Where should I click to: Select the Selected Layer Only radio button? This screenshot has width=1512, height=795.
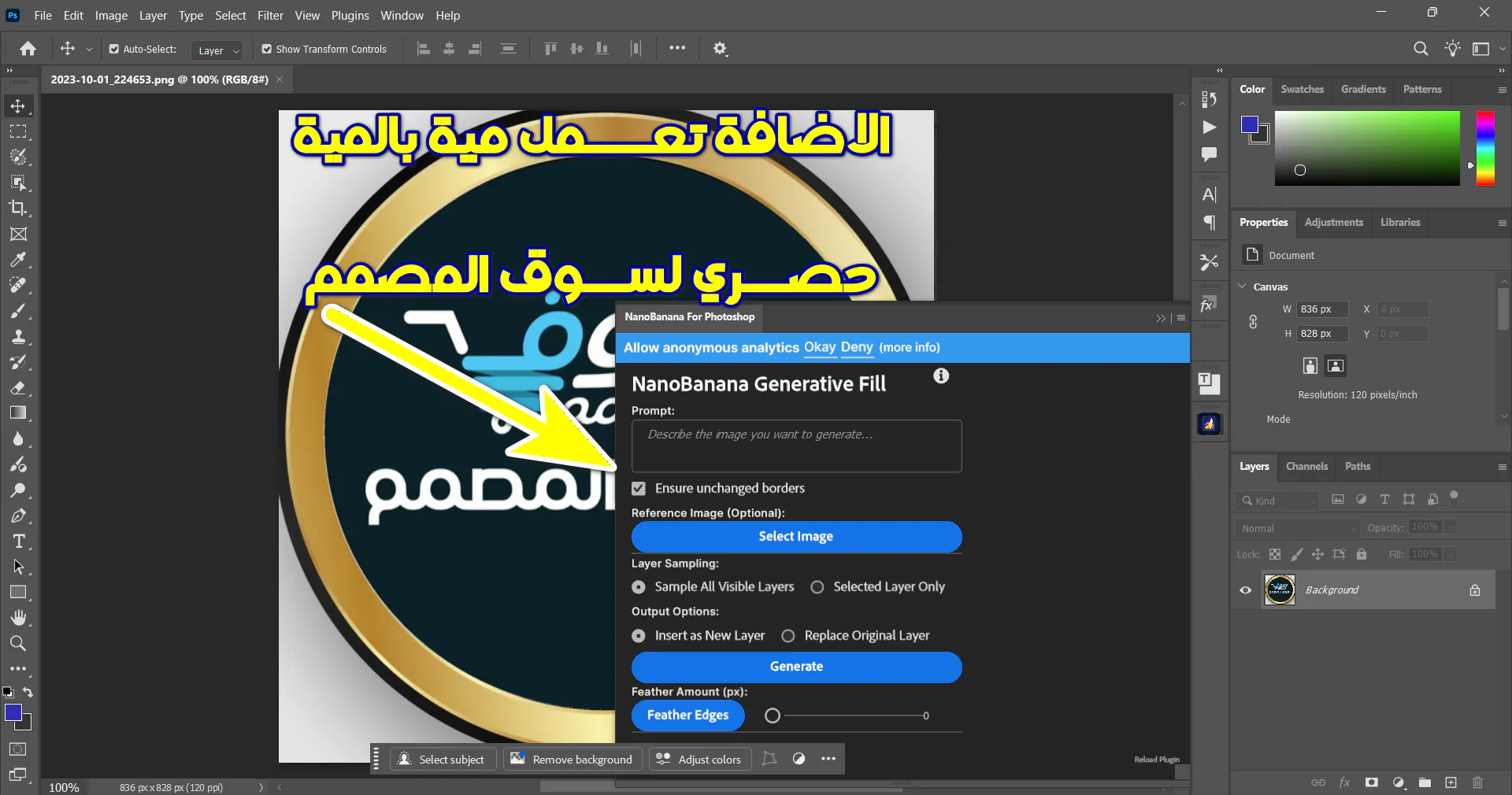click(x=817, y=587)
